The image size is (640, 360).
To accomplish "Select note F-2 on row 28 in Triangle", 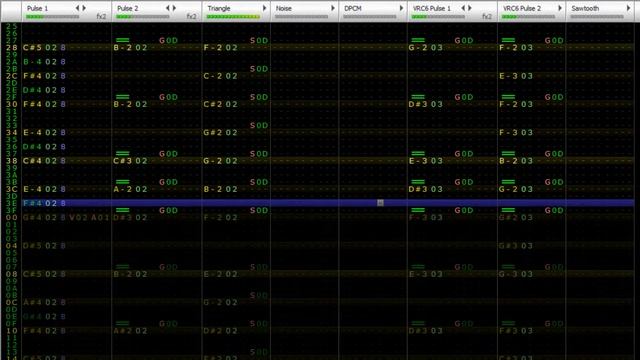I will coord(213,47).
